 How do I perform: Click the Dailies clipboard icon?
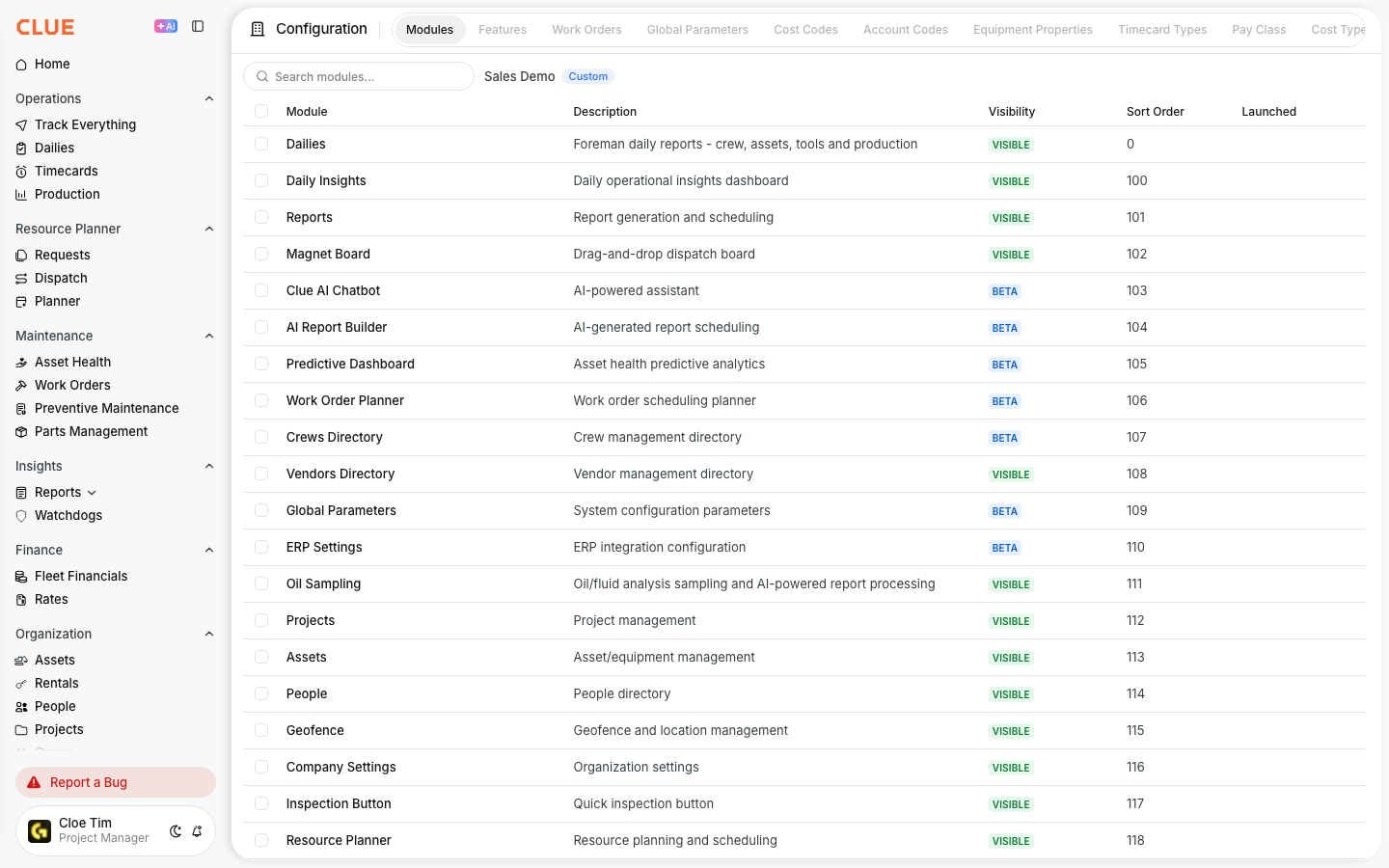(x=21, y=149)
